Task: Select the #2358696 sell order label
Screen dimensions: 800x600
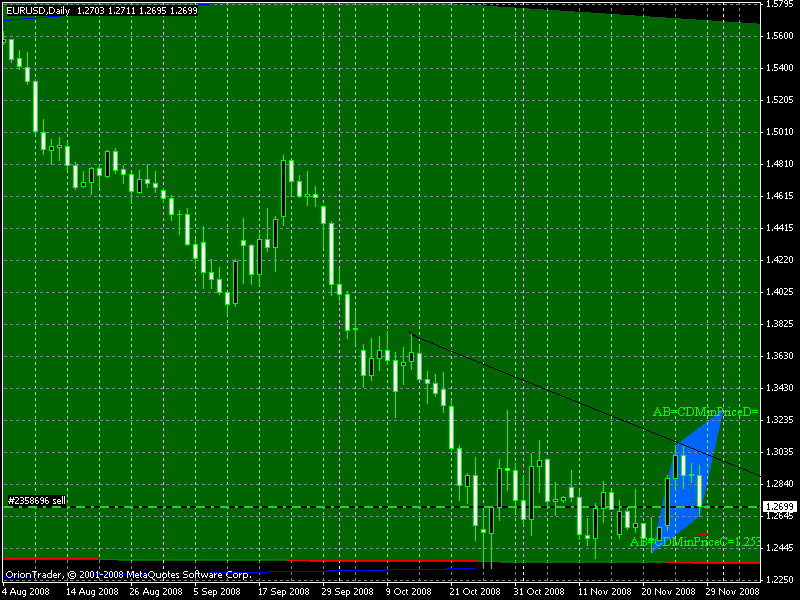Action: click(37, 501)
